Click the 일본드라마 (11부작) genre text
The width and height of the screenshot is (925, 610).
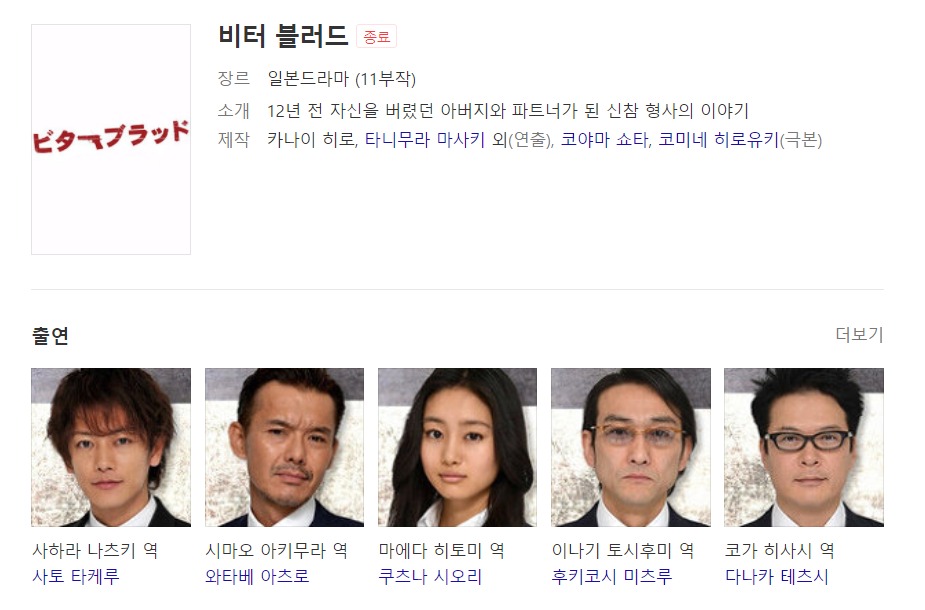[342, 78]
